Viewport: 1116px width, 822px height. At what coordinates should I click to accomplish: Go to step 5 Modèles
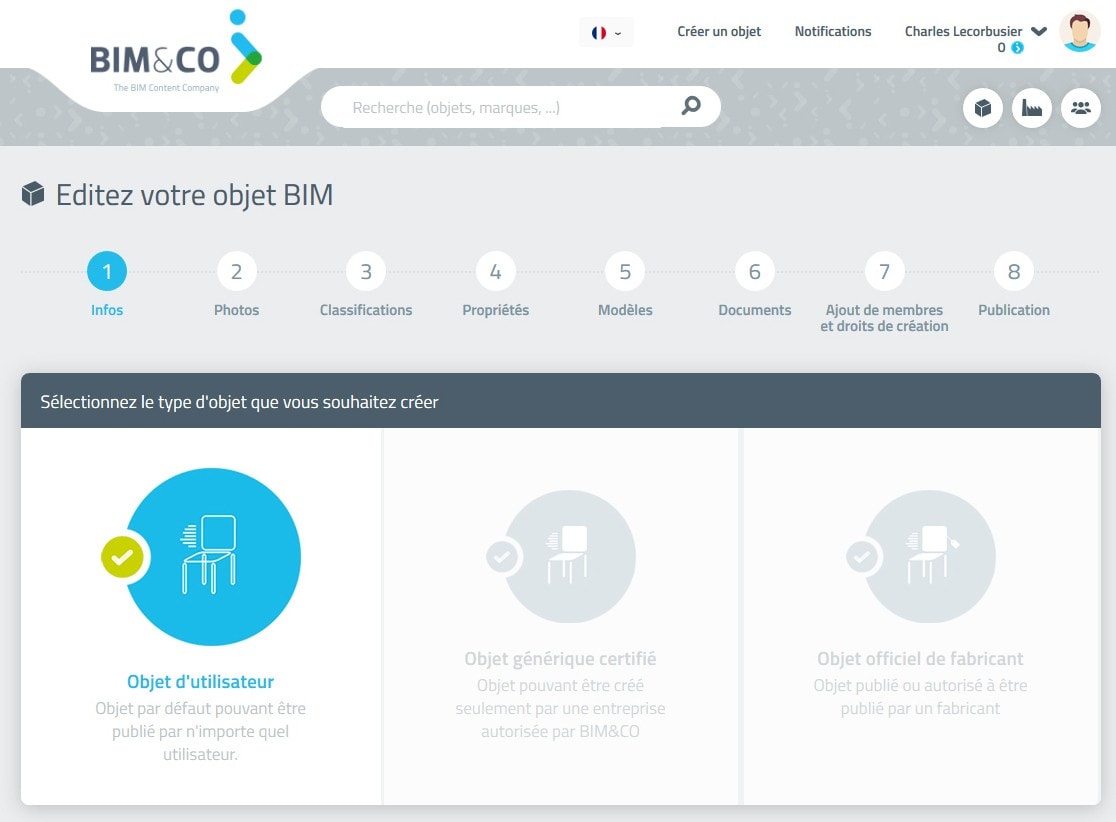625,272
